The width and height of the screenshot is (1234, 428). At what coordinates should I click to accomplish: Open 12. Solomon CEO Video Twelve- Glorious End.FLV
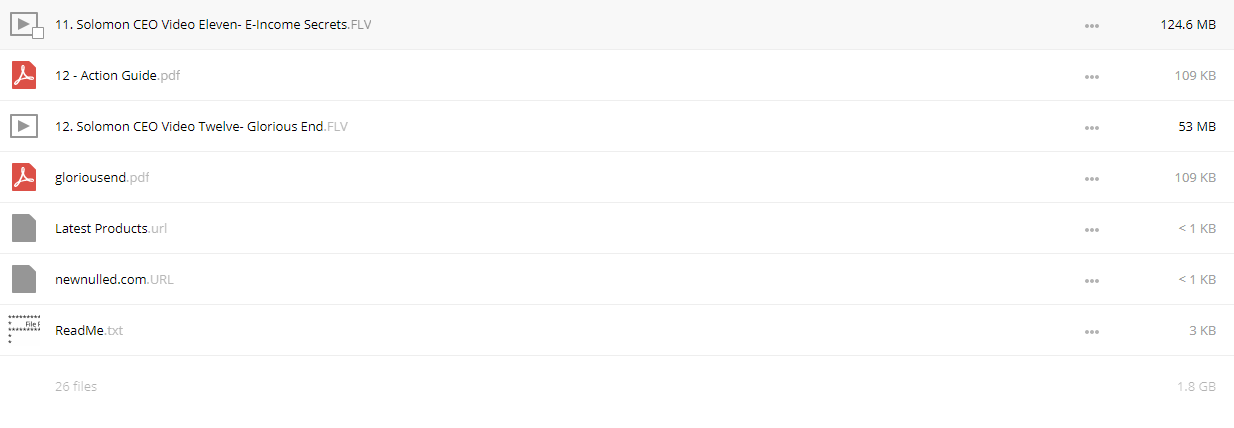pyautogui.click(x=201, y=126)
